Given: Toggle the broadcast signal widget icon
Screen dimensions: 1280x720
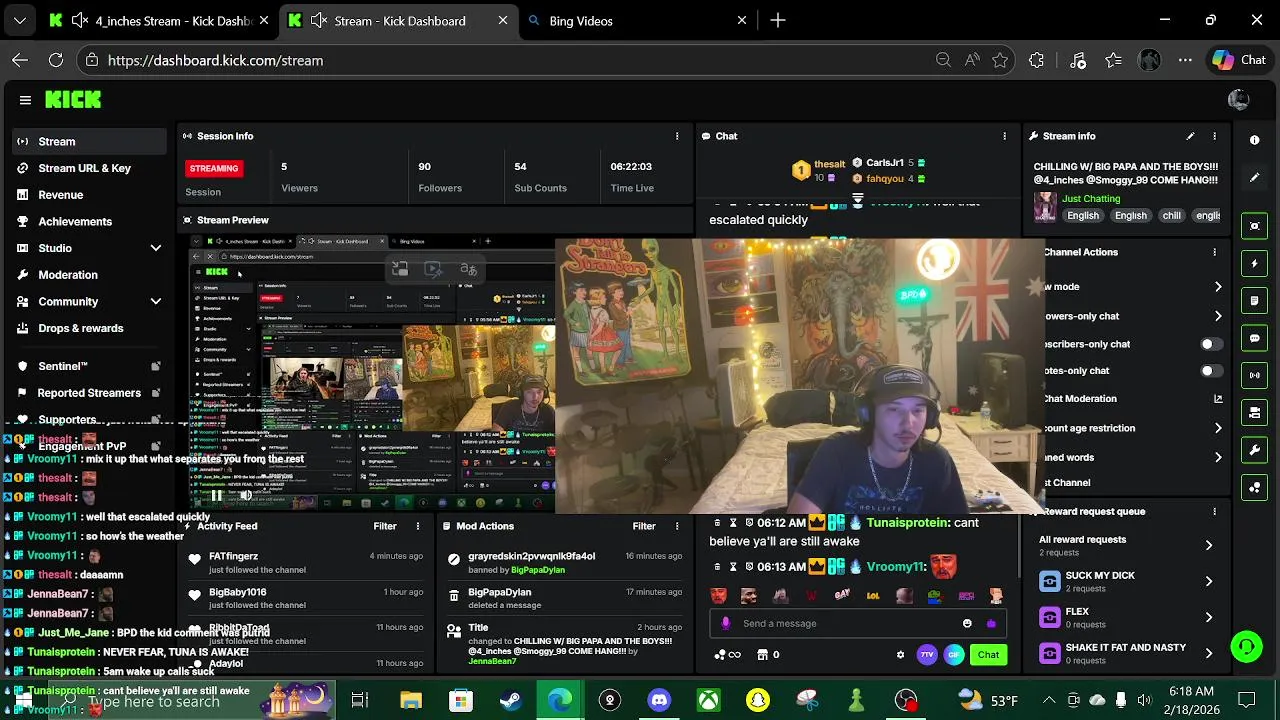Looking at the screenshot, I should click(x=1255, y=376).
